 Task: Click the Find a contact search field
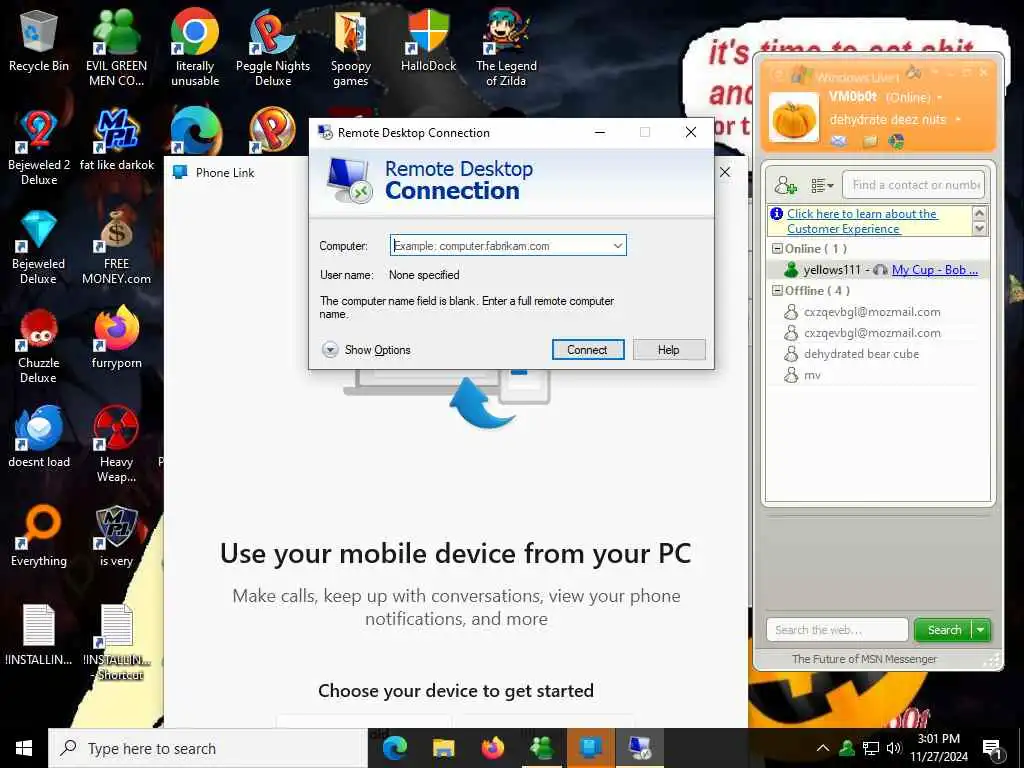click(x=913, y=185)
